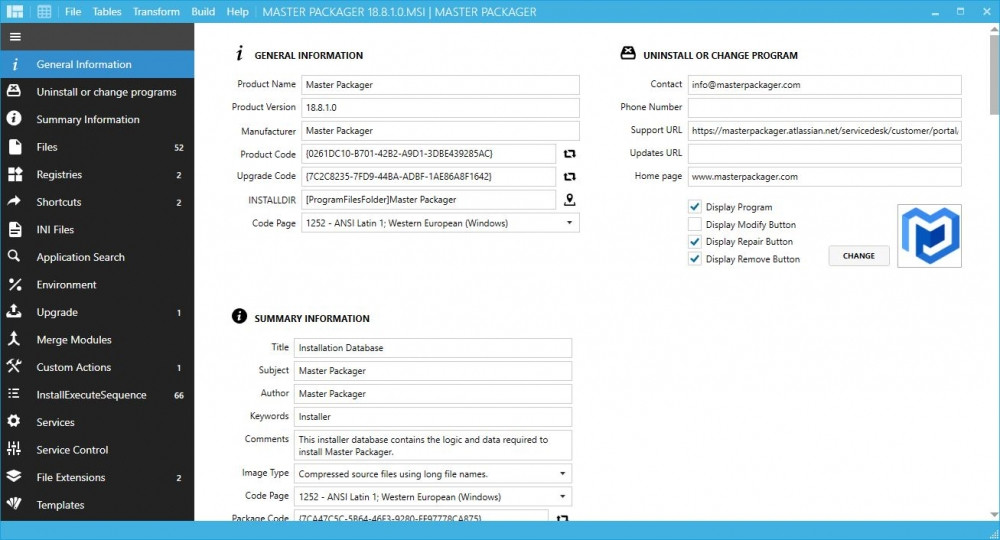The image size is (1000, 540).
Task: Regenerate the Product Code GUID icon
Action: [570, 154]
